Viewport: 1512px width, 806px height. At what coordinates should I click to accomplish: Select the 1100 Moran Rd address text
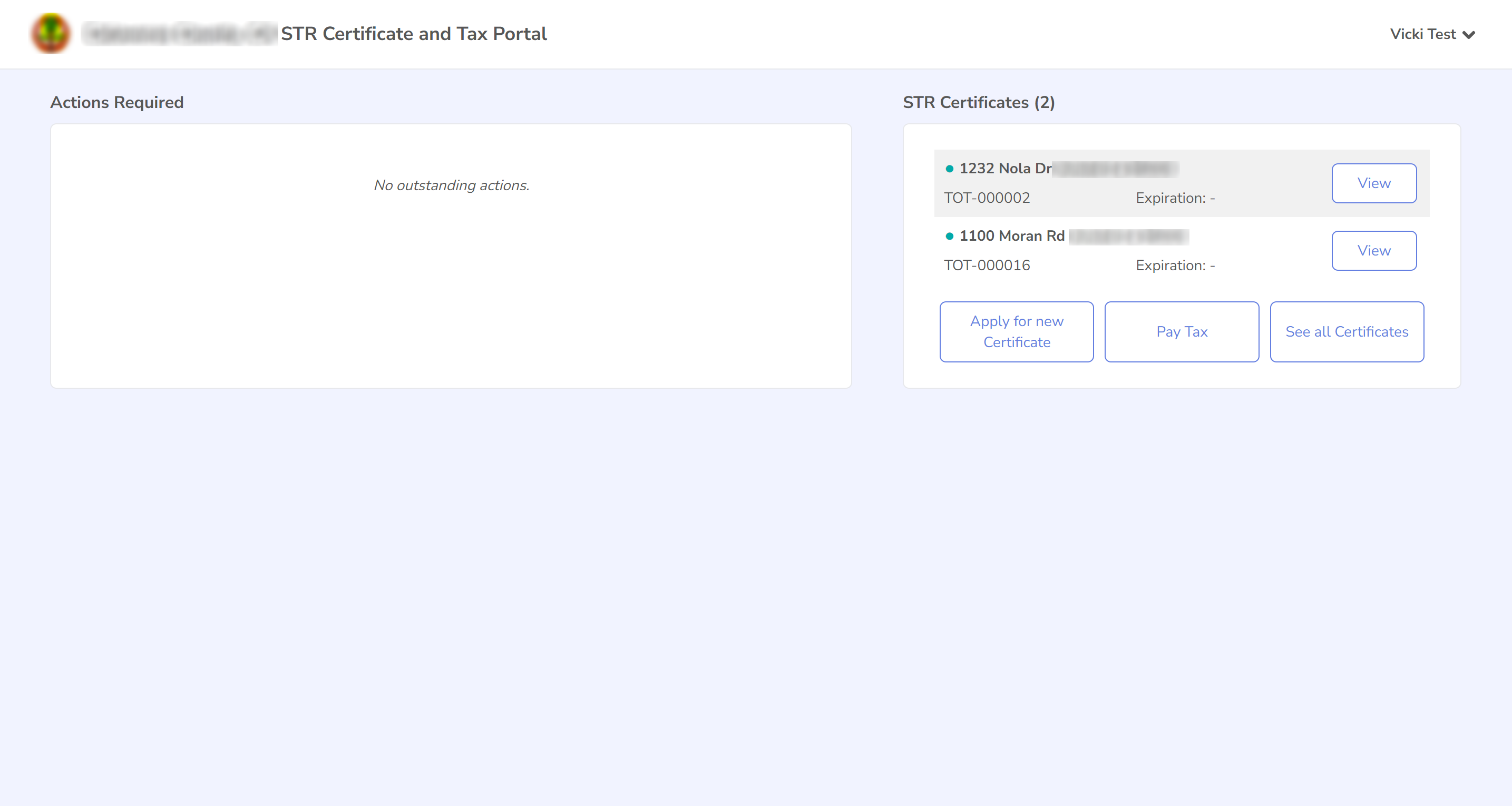(1011, 236)
